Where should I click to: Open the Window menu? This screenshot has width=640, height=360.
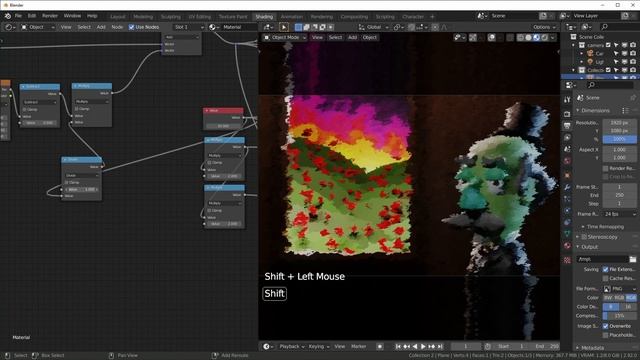[72, 16]
